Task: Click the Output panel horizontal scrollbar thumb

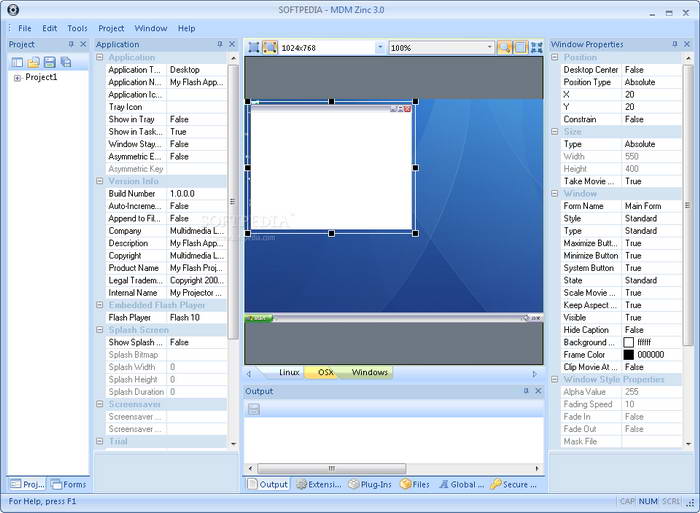Action: tap(332, 468)
